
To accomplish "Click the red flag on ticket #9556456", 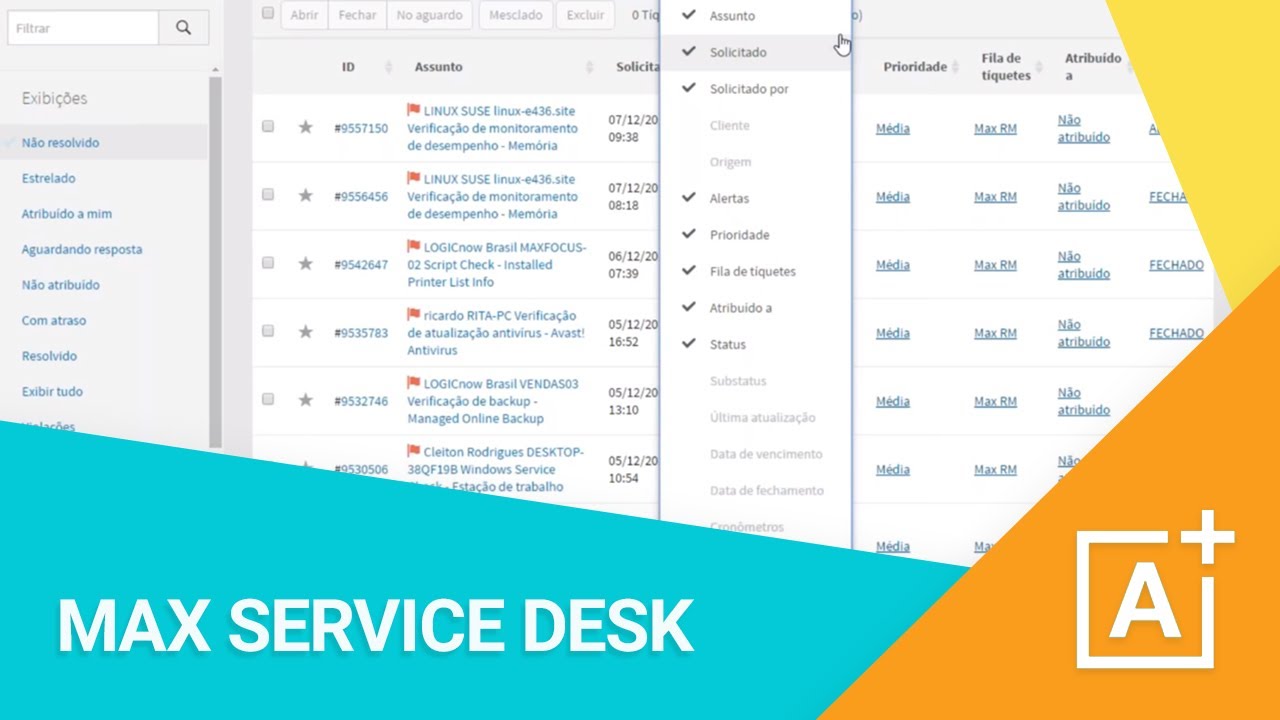I will [413, 178].
